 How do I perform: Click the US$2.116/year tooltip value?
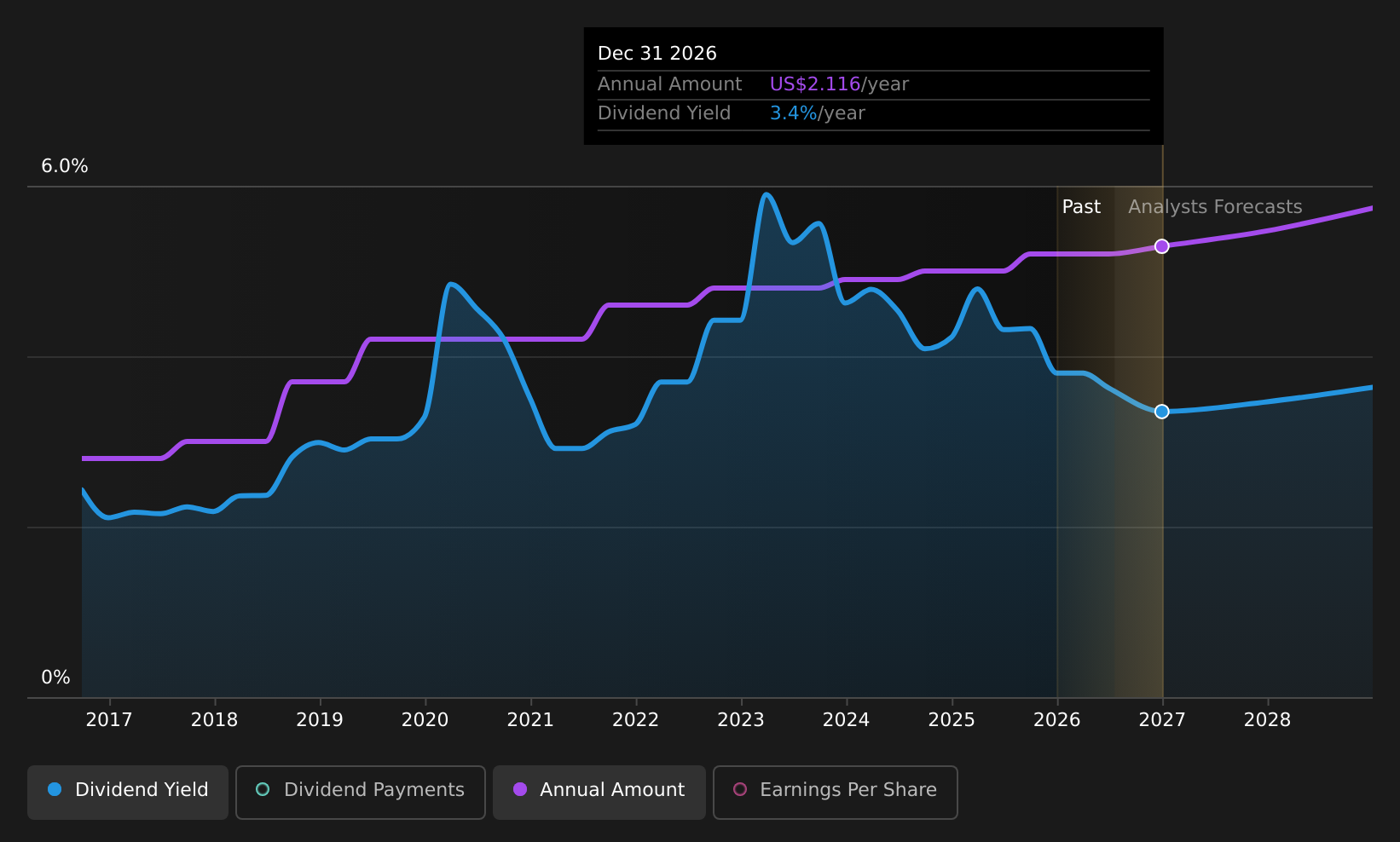tap(839, 84)
